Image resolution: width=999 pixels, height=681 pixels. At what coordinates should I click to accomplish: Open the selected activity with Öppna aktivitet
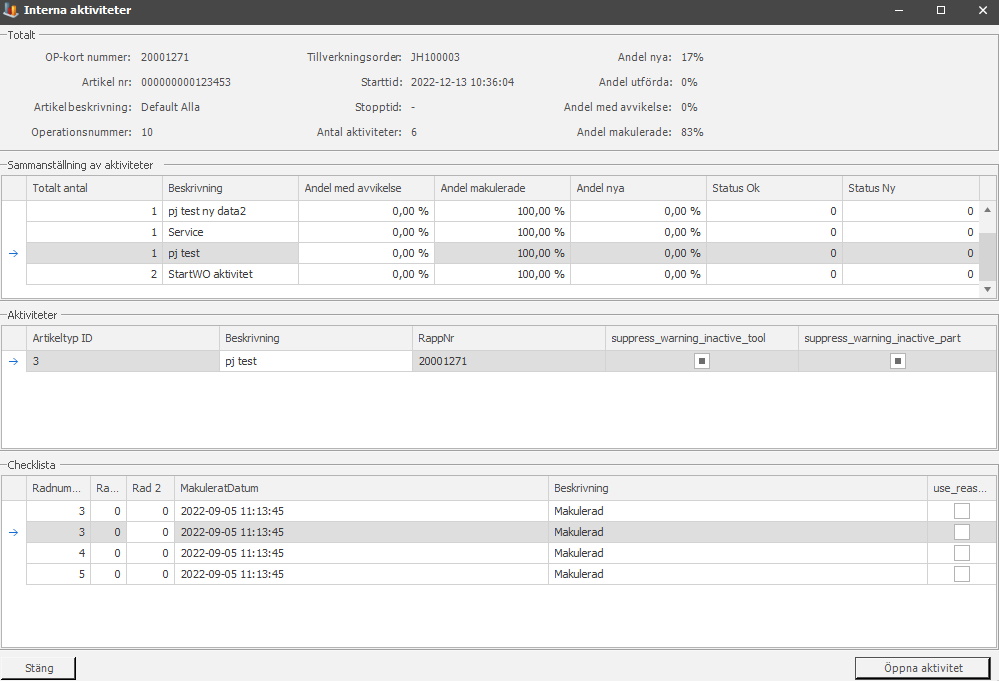(x=923, y=668)
